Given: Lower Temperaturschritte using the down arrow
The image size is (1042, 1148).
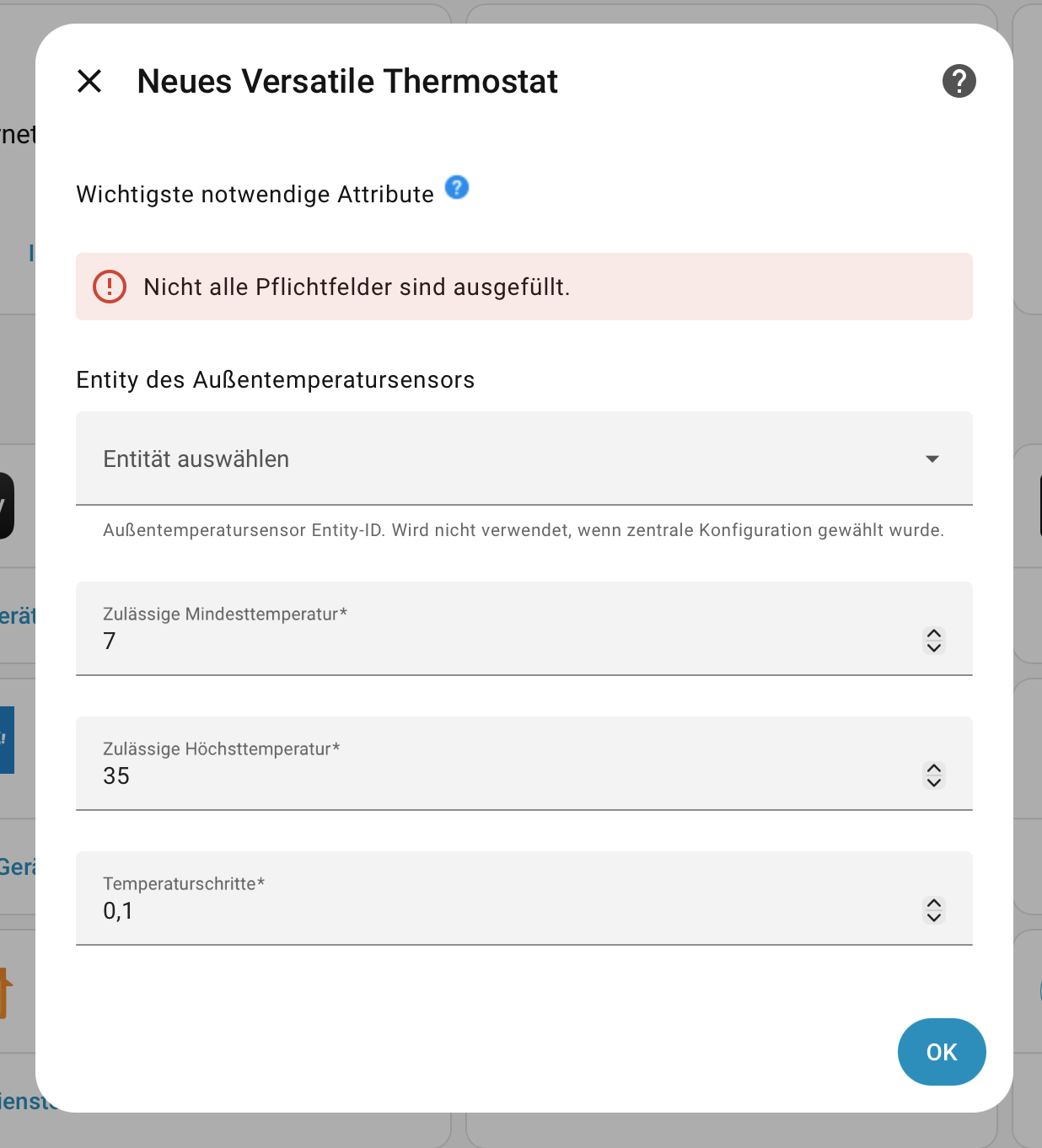Looking at the screenshot, I should (934, 917).
